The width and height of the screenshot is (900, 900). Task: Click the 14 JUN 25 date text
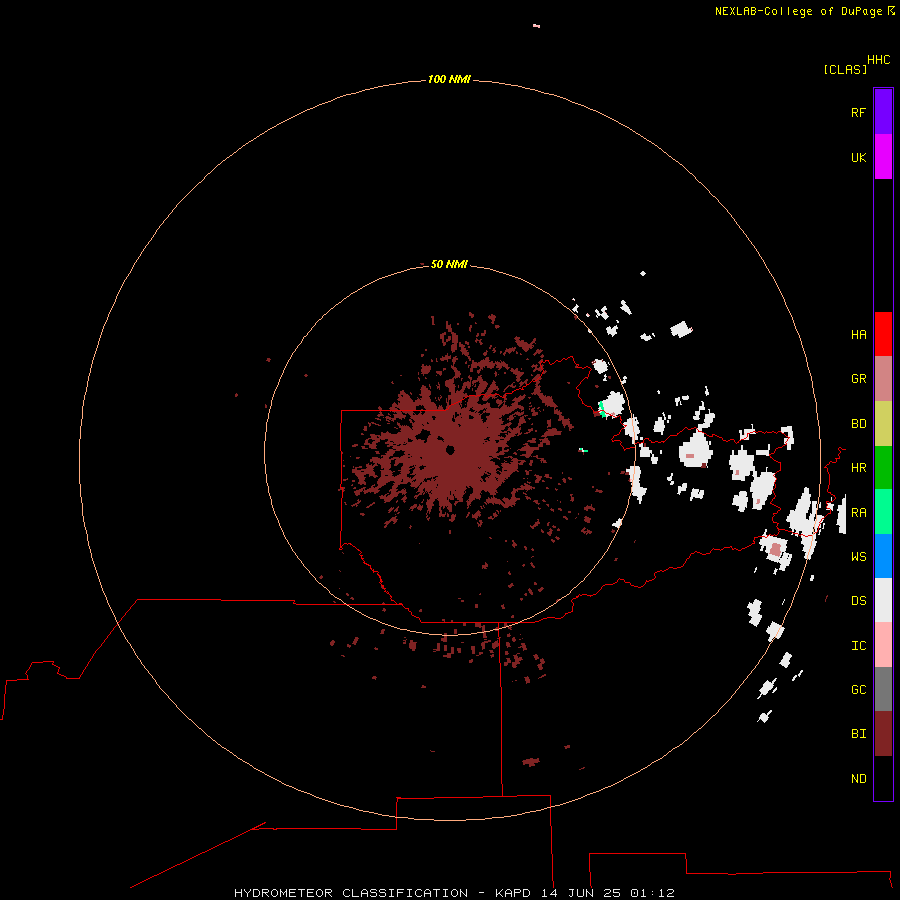pyautogui.click(x=581, y=893)
